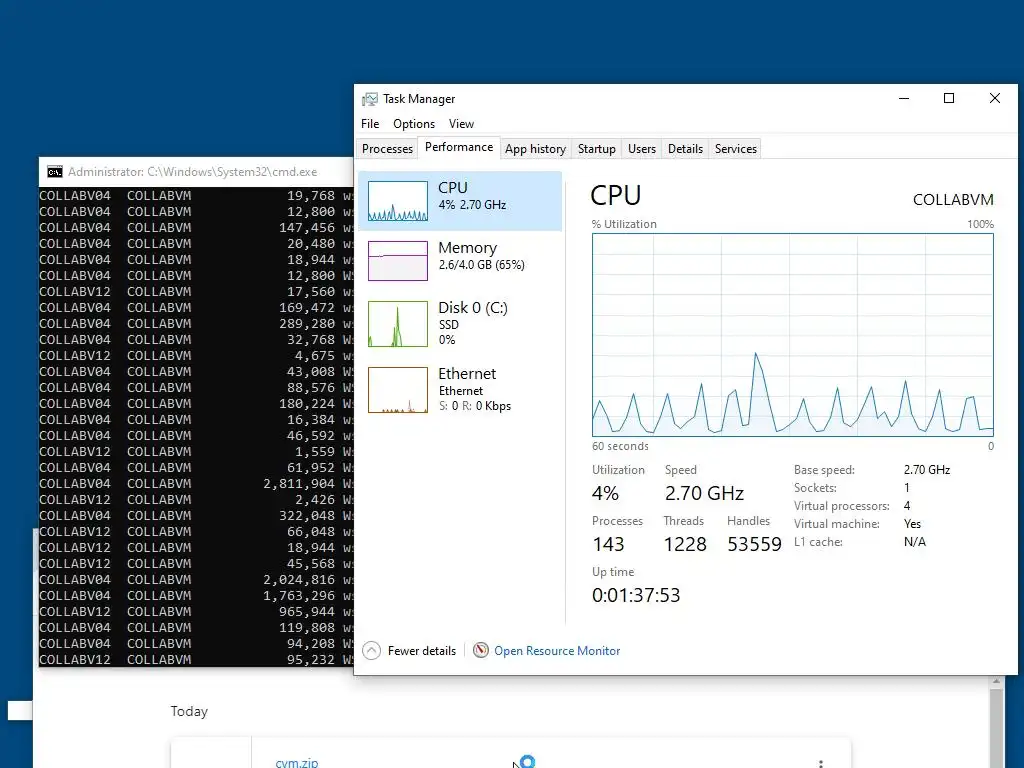Minimize the Task Manager window
The height and width of the screenshot is (768, 1024).
[x=904, y=99]
